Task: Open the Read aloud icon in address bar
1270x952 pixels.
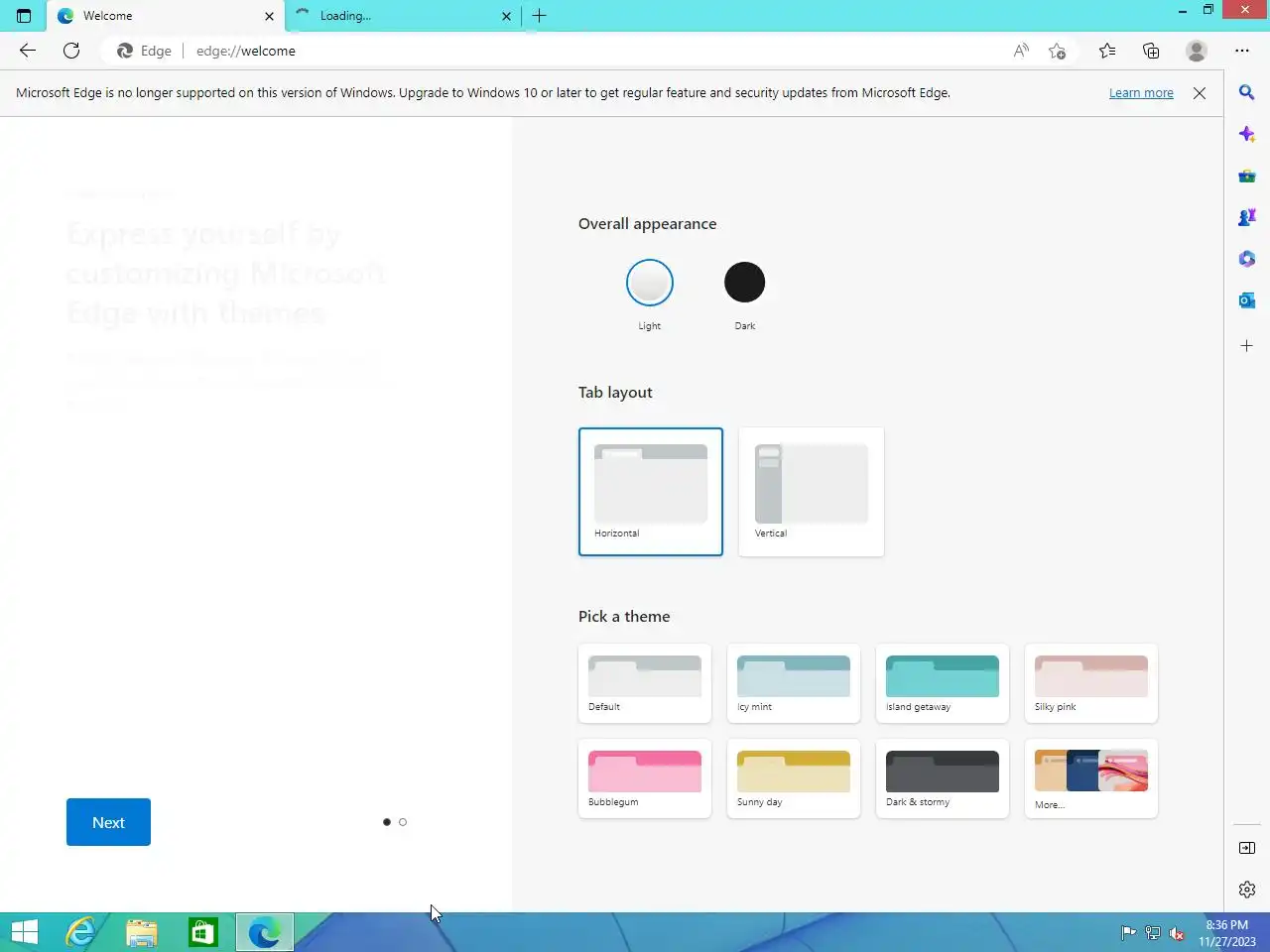Action: 1021,51
